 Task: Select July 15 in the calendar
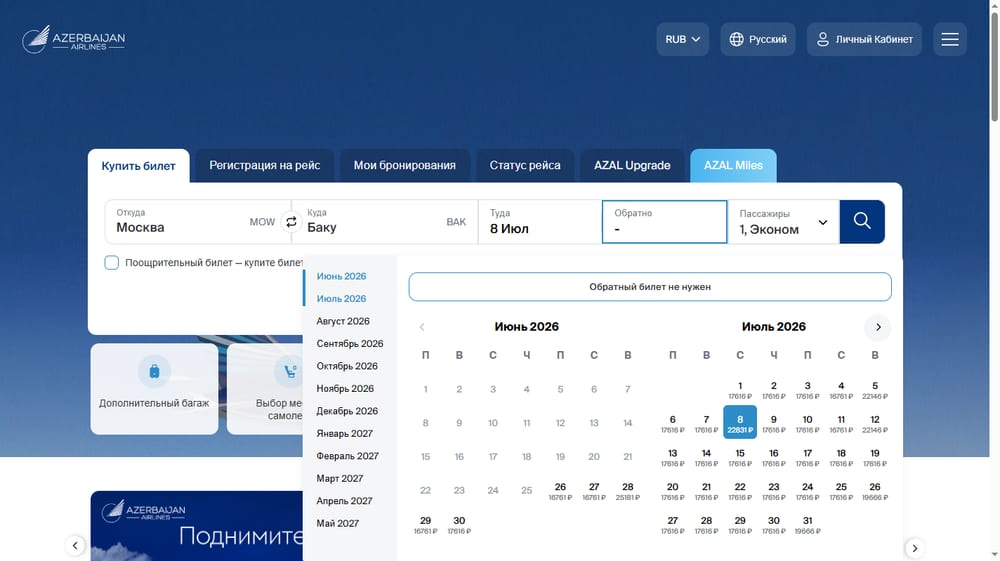click(740, 457)
